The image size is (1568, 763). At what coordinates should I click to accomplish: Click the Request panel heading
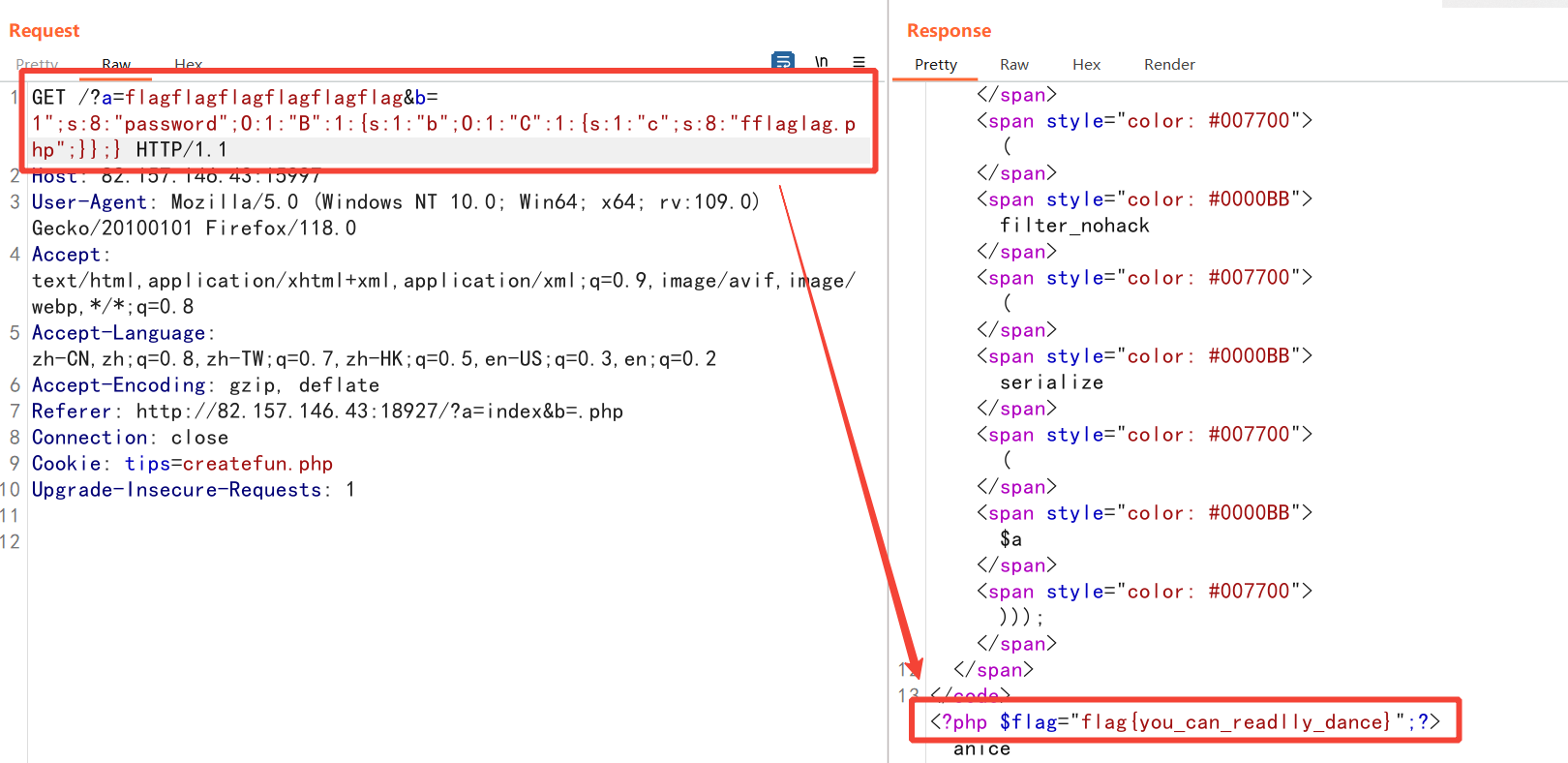tap(45, 30)
